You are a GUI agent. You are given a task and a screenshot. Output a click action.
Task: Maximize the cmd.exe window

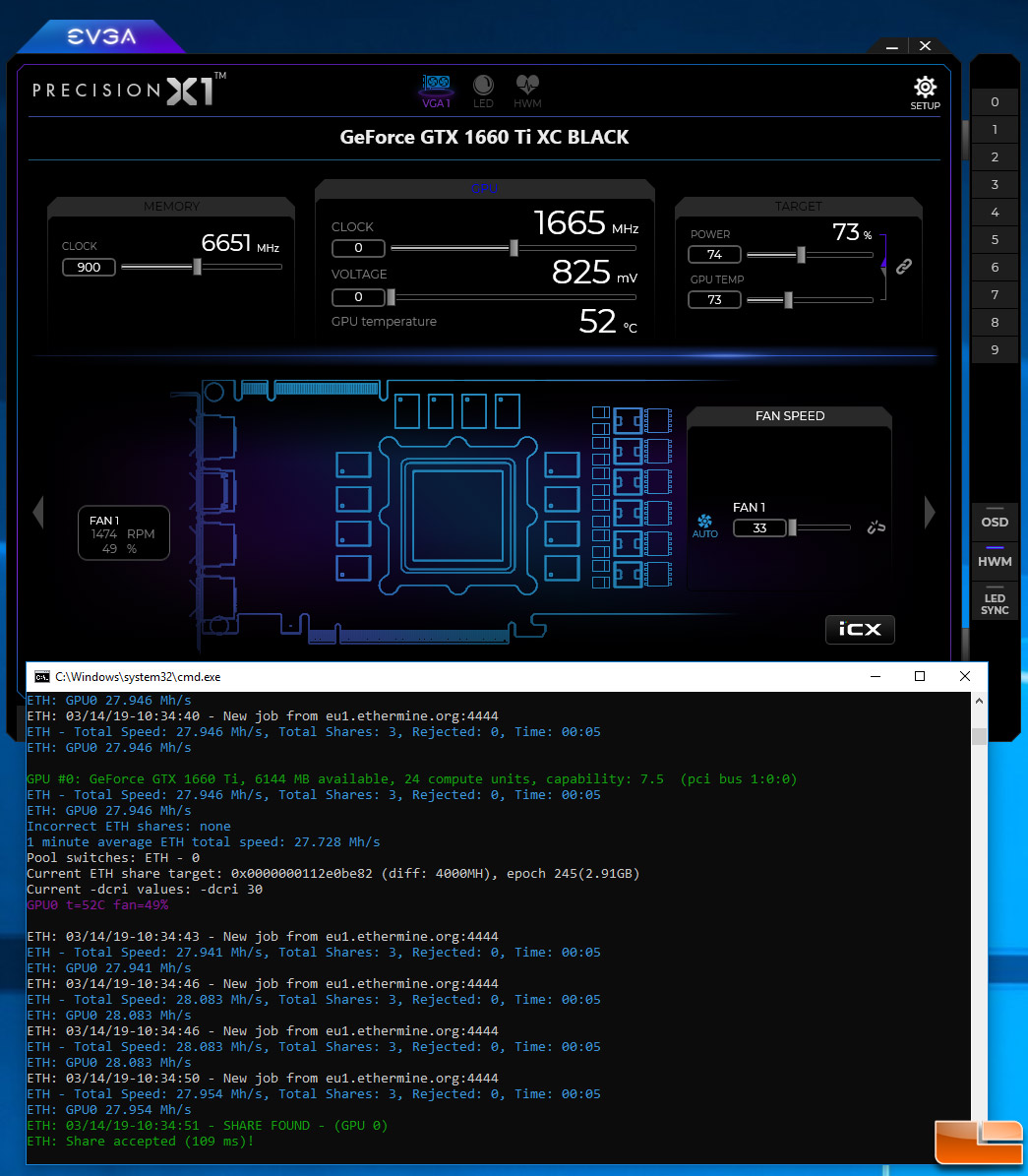point(920,676)
